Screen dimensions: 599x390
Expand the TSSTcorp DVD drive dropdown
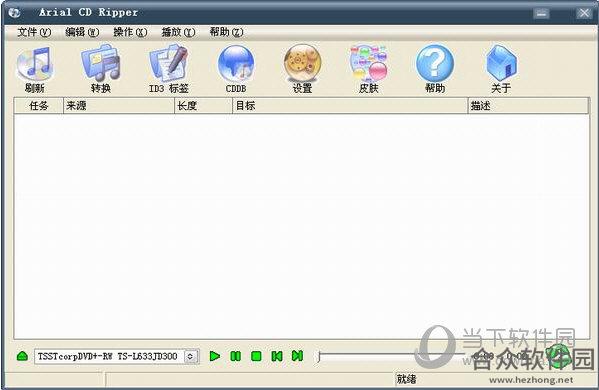coord(191,356)
